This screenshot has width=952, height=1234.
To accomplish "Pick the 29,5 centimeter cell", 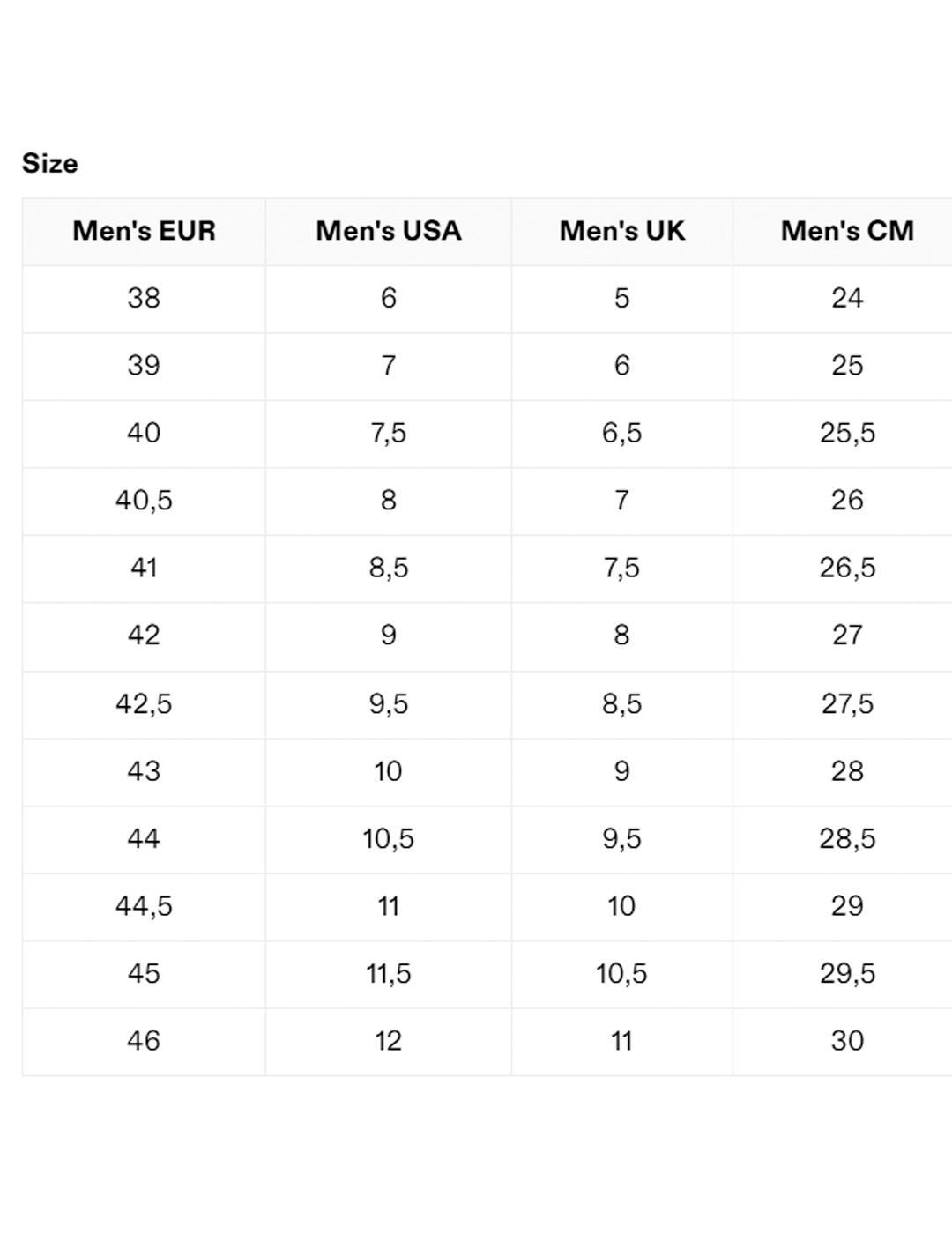I will (846, 974).
